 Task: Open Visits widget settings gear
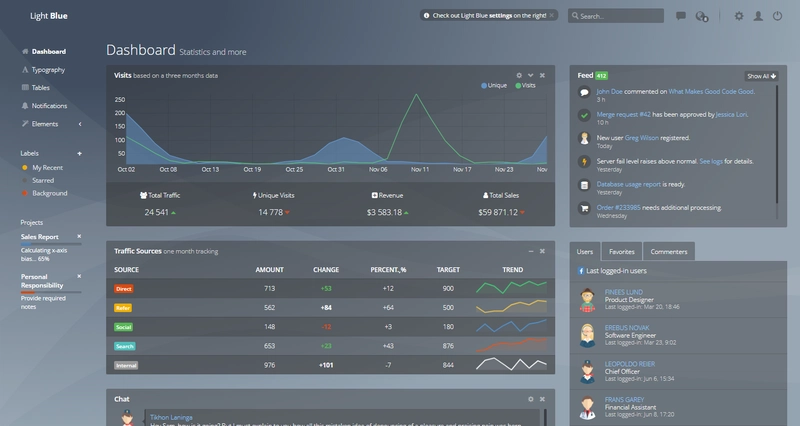click(519, 76)
